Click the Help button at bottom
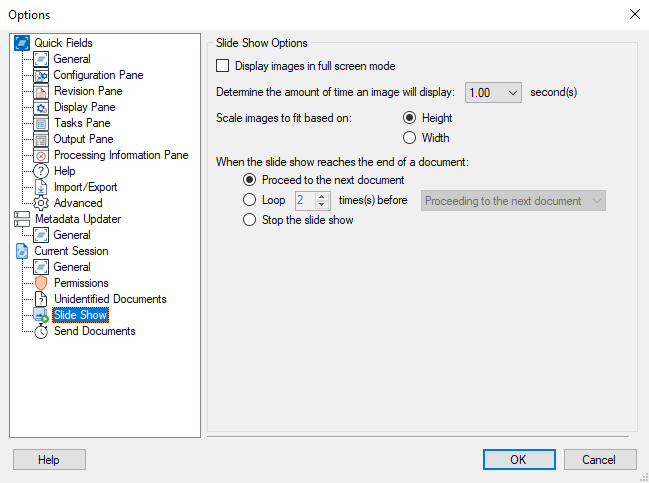 [49, 460]
